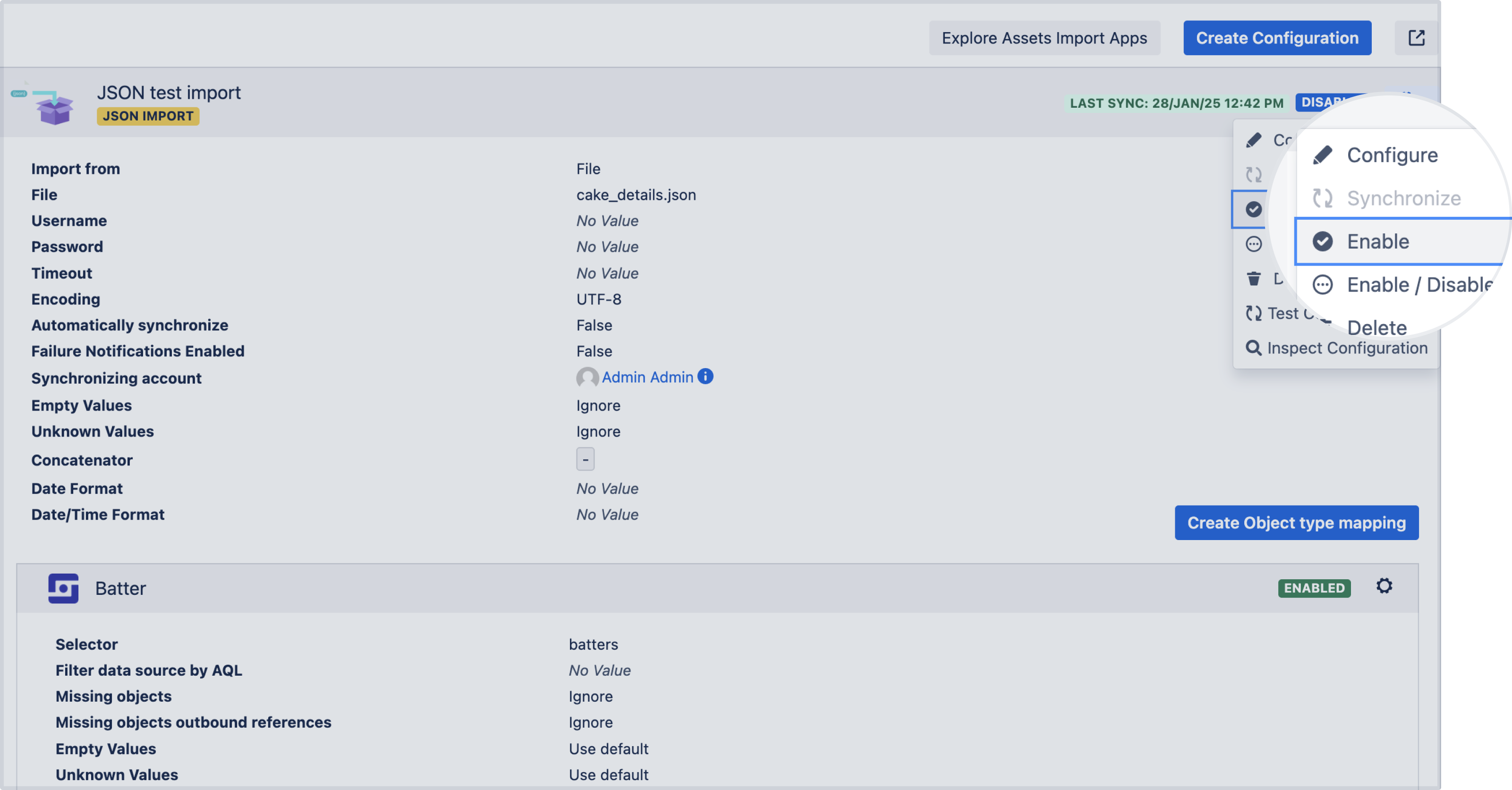Click the Create Object type mapping button
Viewport: 1512px width, 790px height.
(x=1296, y=523)
